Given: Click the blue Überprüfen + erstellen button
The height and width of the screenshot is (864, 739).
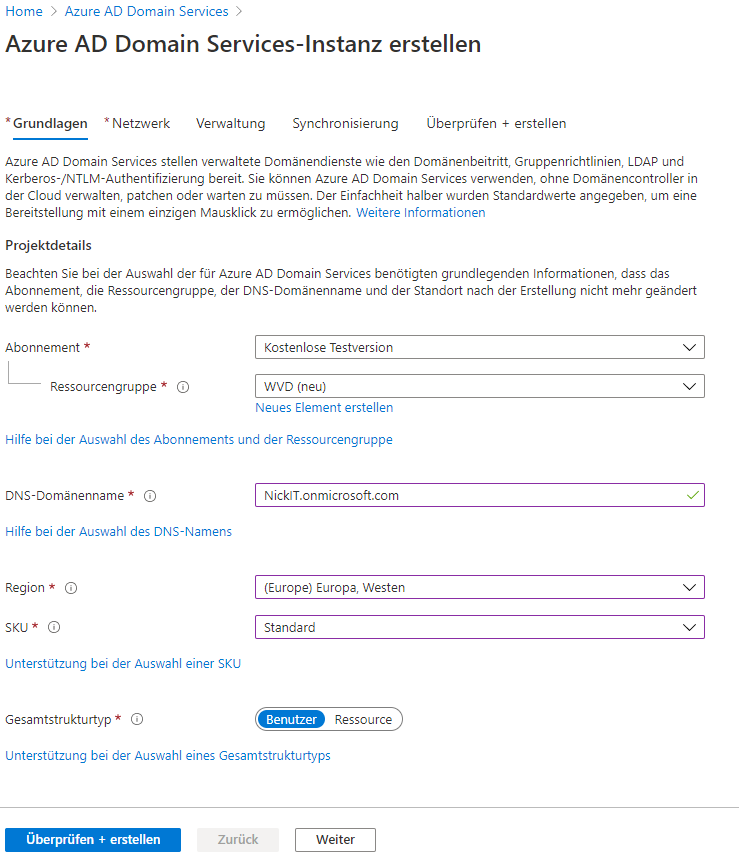Looking at the screenshot, I should [x=93, y=840].
